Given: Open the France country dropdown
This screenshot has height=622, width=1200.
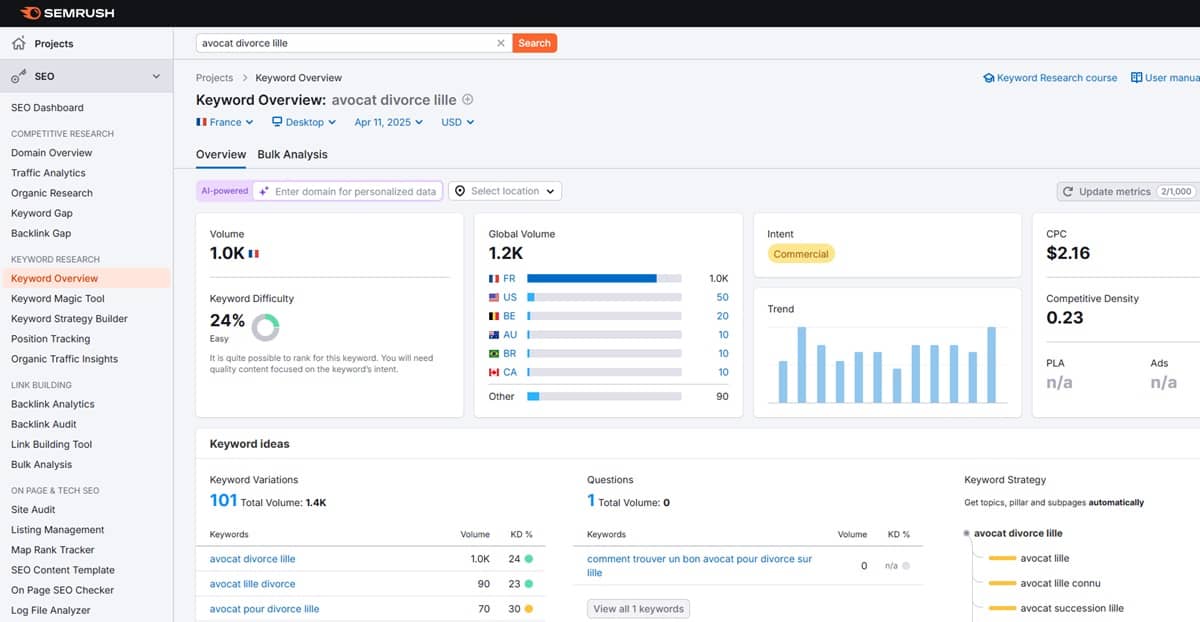Looking at the screenshot, I should [x=225, y=122].
